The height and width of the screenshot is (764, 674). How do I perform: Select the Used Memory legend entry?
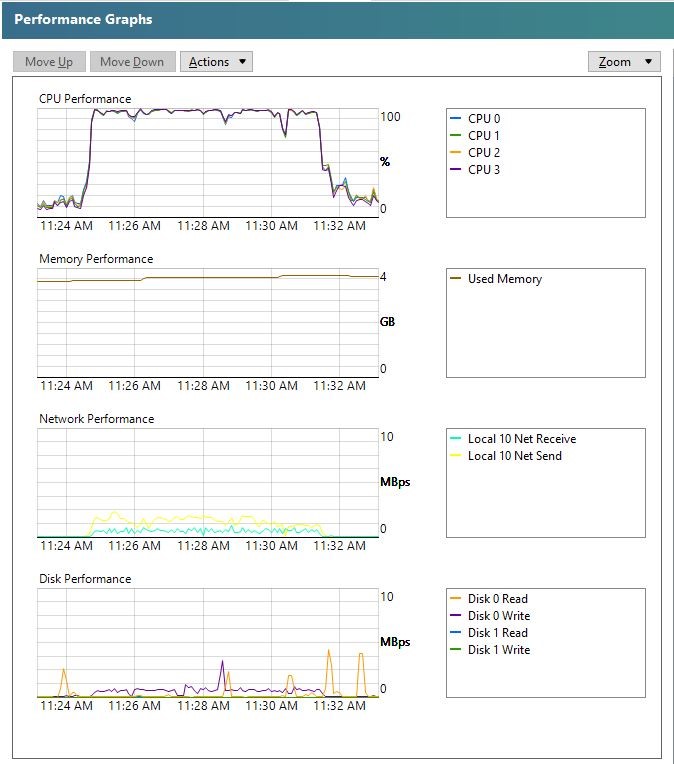(x=504, y=279)
